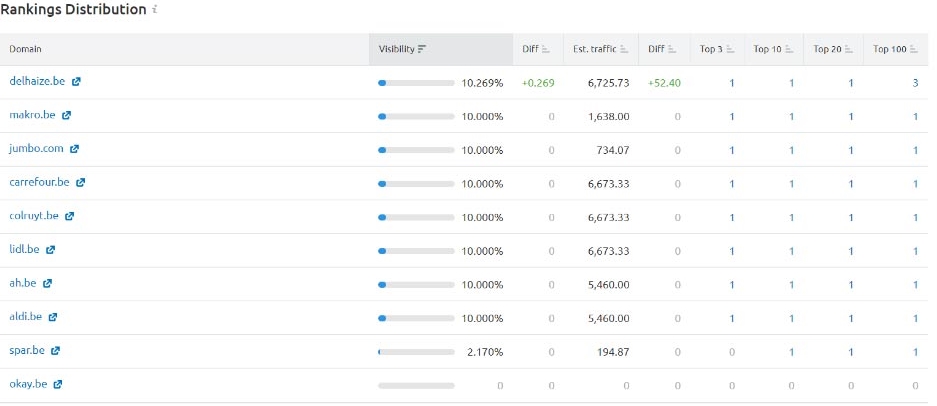
Task: Open the spar.be domain link
Action: click(27, 350)
